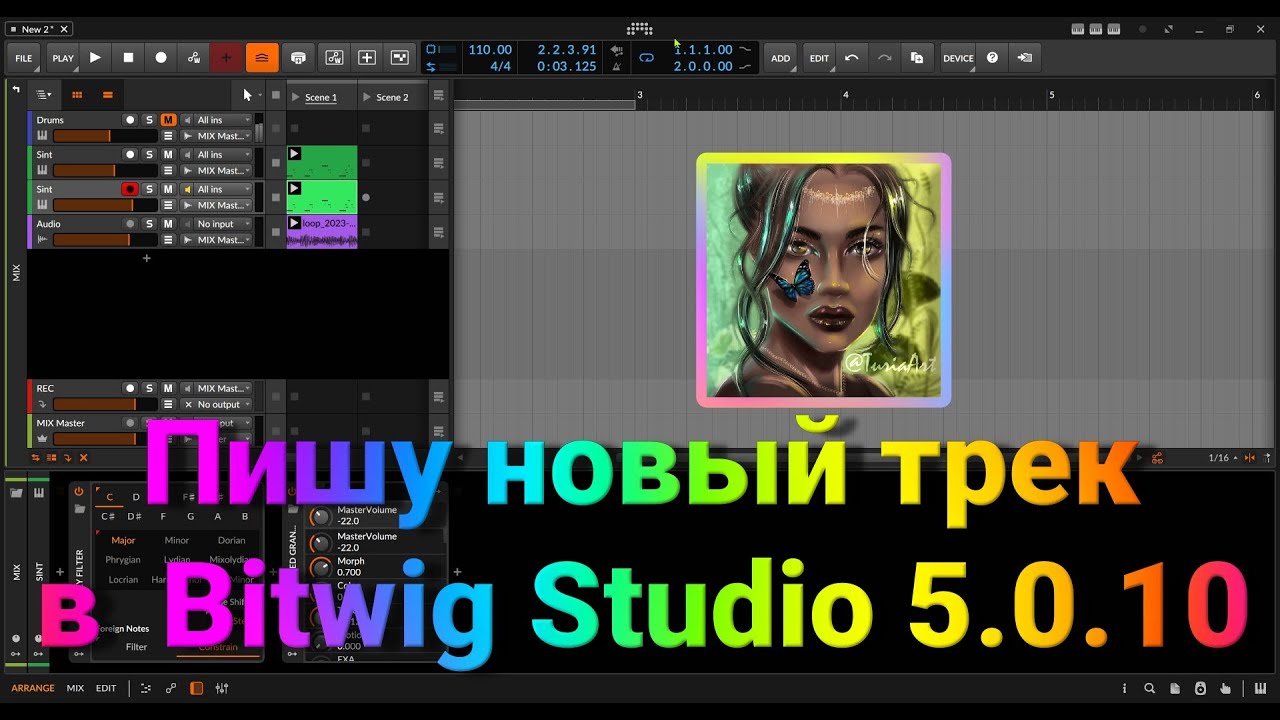Toggle the orange clip launcher overdub button
This screenshot has height=720, width=1280.
coord(261,58)
